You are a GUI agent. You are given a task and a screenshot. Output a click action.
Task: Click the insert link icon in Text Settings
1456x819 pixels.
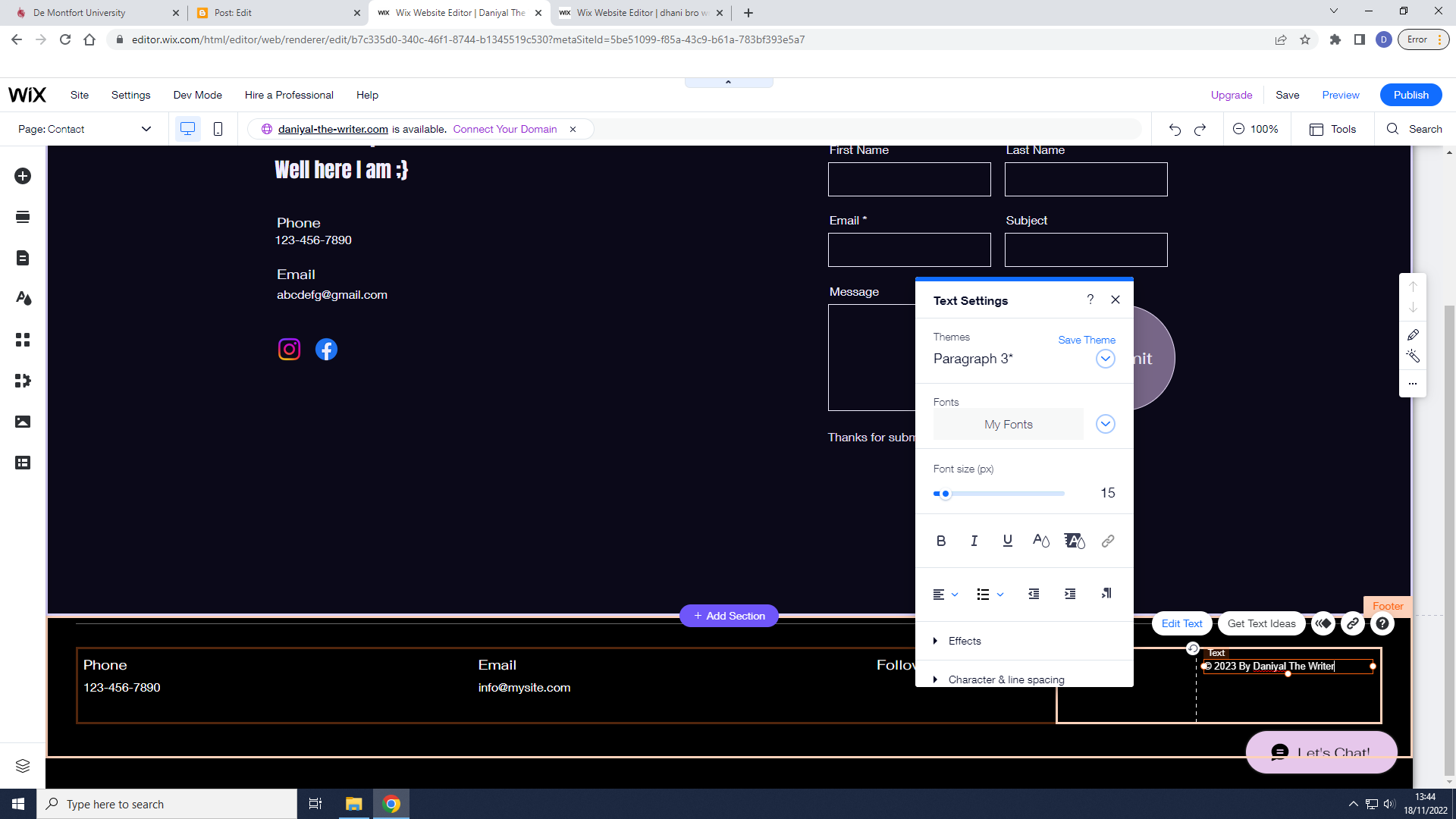(x=1107, y=541)
